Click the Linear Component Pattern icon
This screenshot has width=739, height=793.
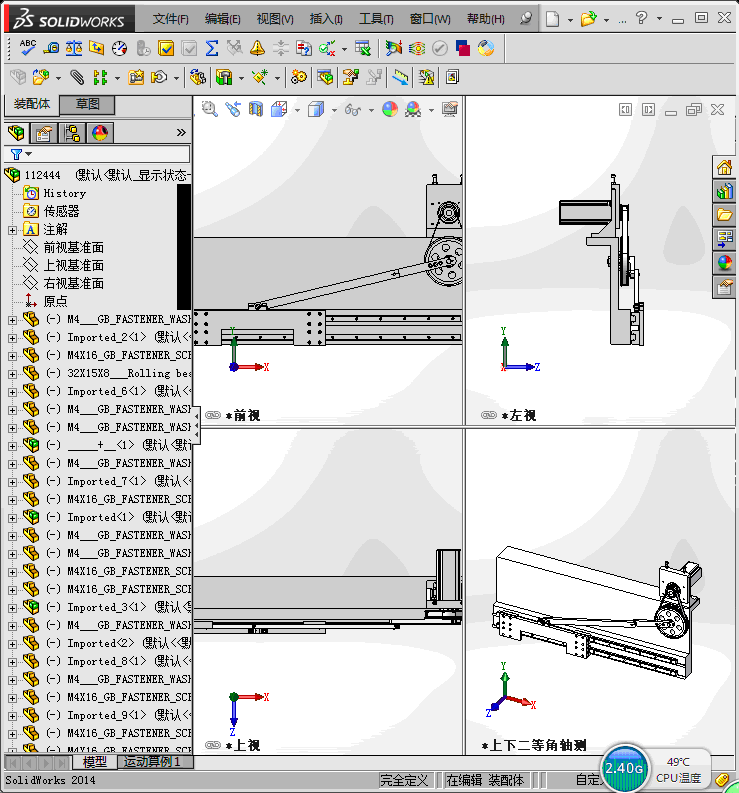pyautogui.click(x=100, y=77)
